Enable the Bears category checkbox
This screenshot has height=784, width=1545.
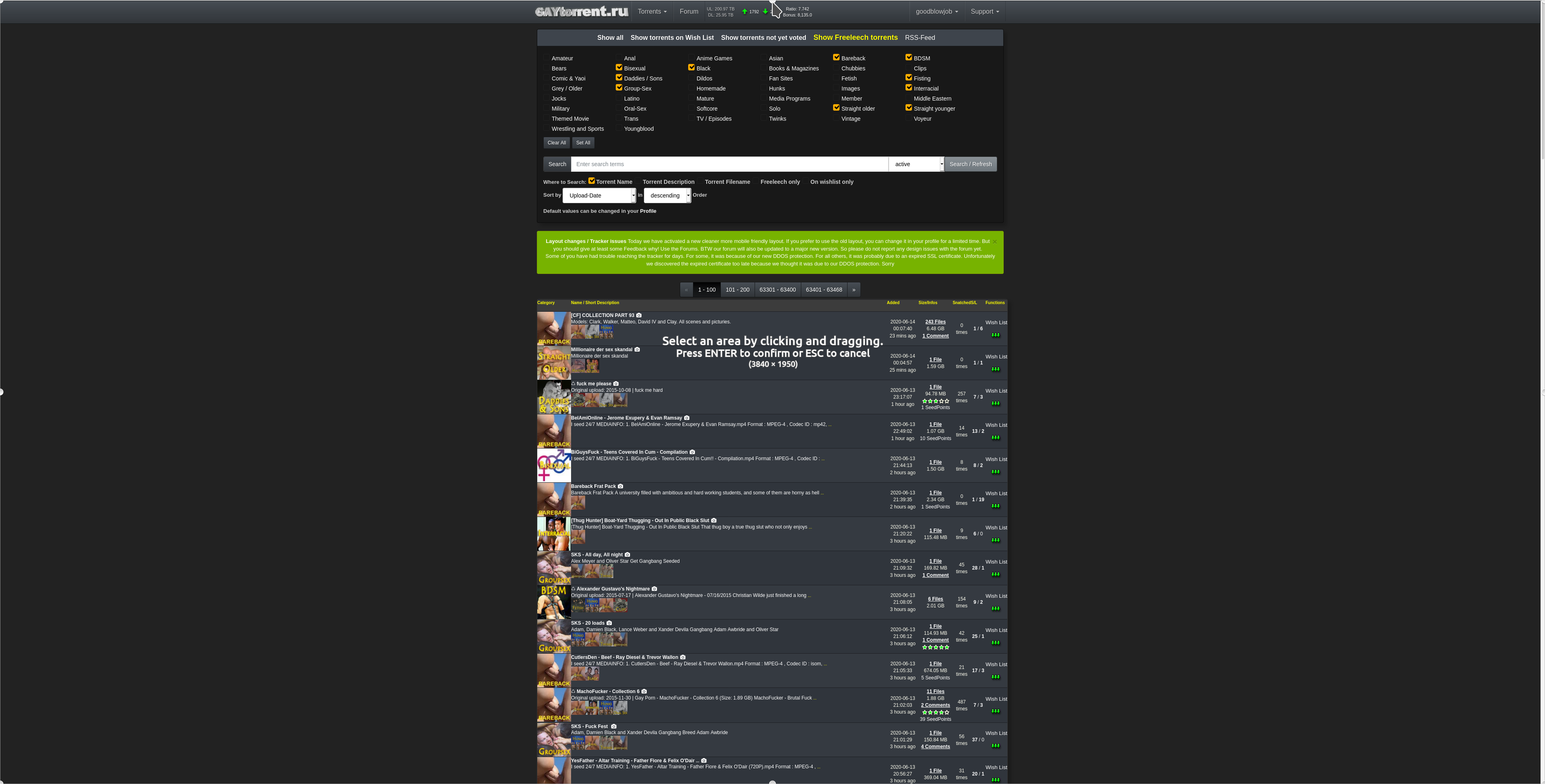(x=547, y=68)
